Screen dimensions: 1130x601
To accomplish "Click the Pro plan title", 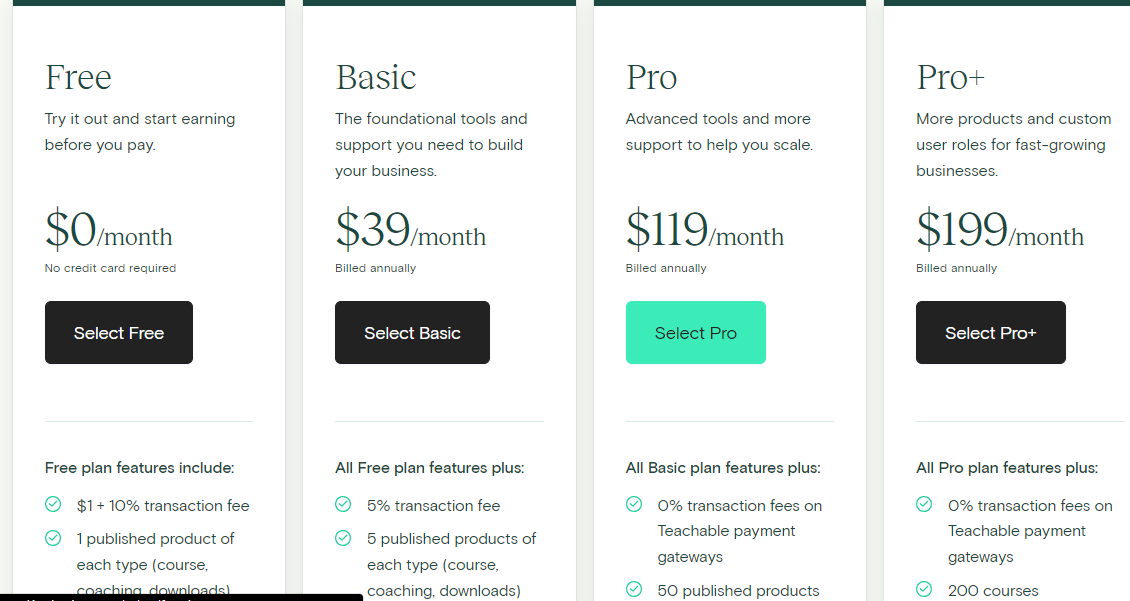I will click(652, 78).
